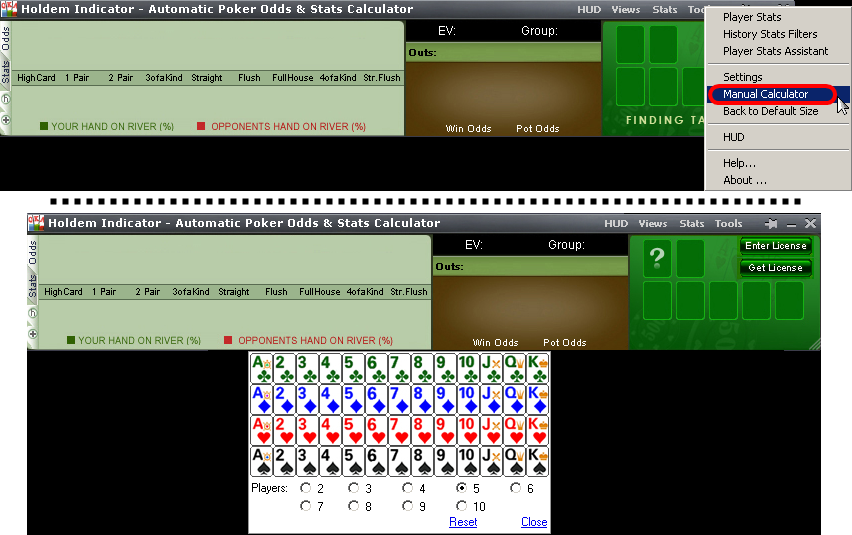Open Views menu in upper window
This screenshot has width=852, height=535.
pyautogui.click(x=625, y=9)
